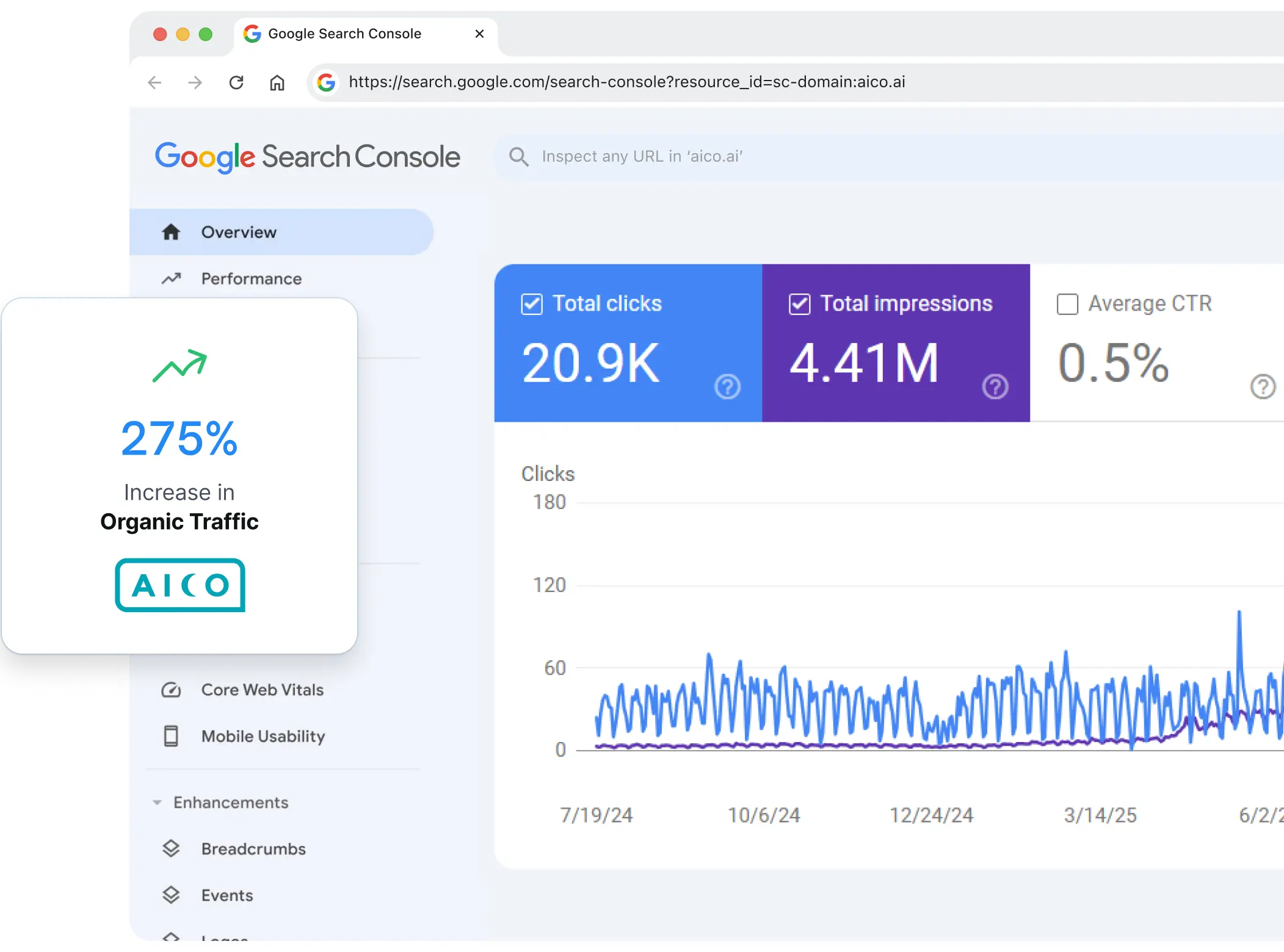
Task: Click the Core Web Vitals gauge icon
Action: (x=171, y=690)
